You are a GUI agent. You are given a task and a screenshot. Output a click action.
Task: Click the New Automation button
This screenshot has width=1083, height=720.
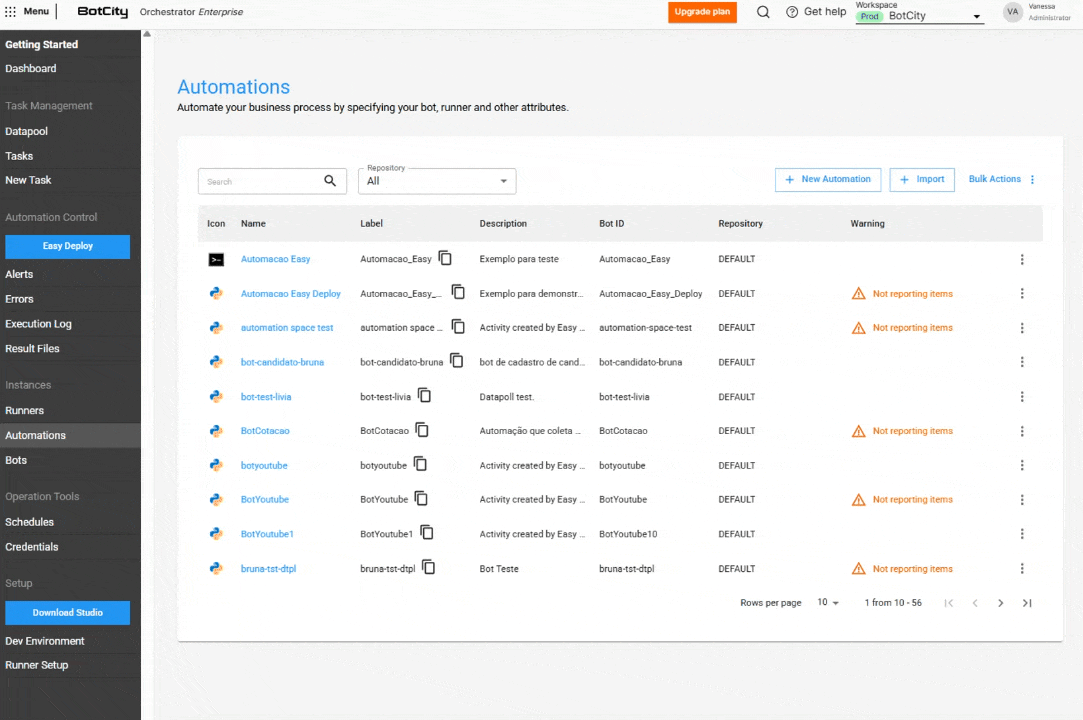pos(828,178)
